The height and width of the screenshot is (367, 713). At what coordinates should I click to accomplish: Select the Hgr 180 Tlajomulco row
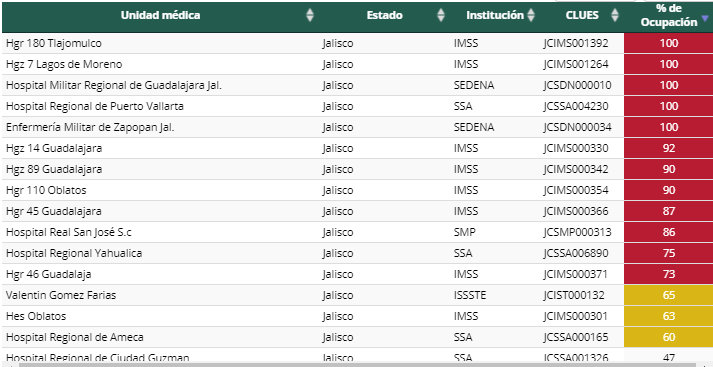357,43
